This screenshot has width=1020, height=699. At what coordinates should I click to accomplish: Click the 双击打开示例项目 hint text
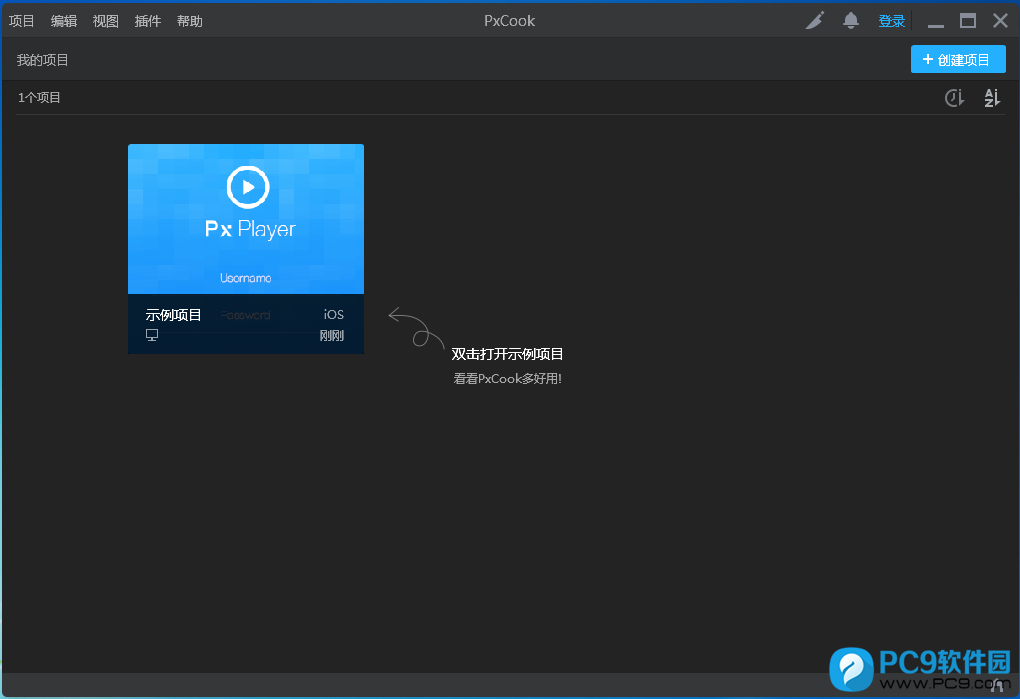coord(507,354)
